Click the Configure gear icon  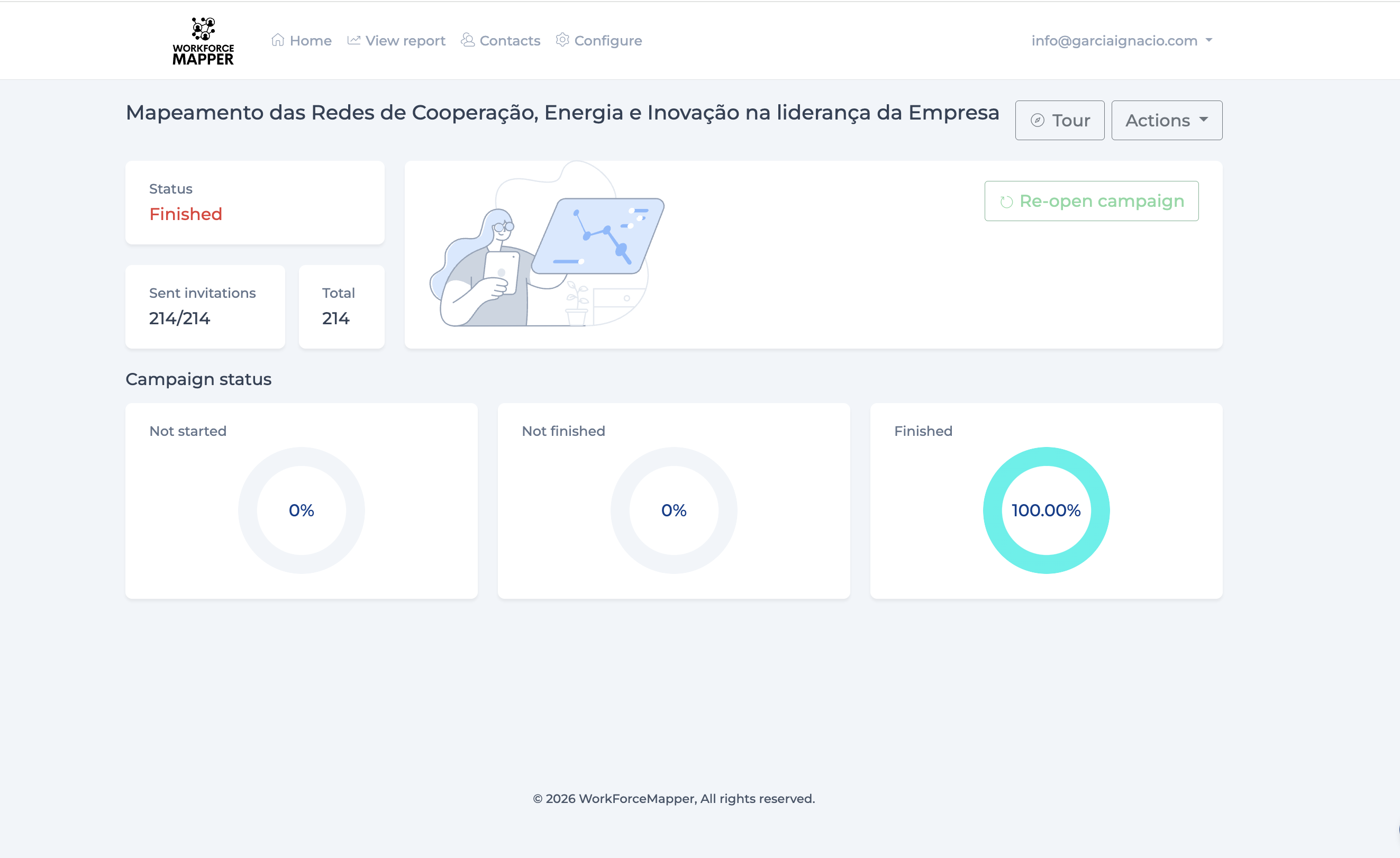pos(562,40)
